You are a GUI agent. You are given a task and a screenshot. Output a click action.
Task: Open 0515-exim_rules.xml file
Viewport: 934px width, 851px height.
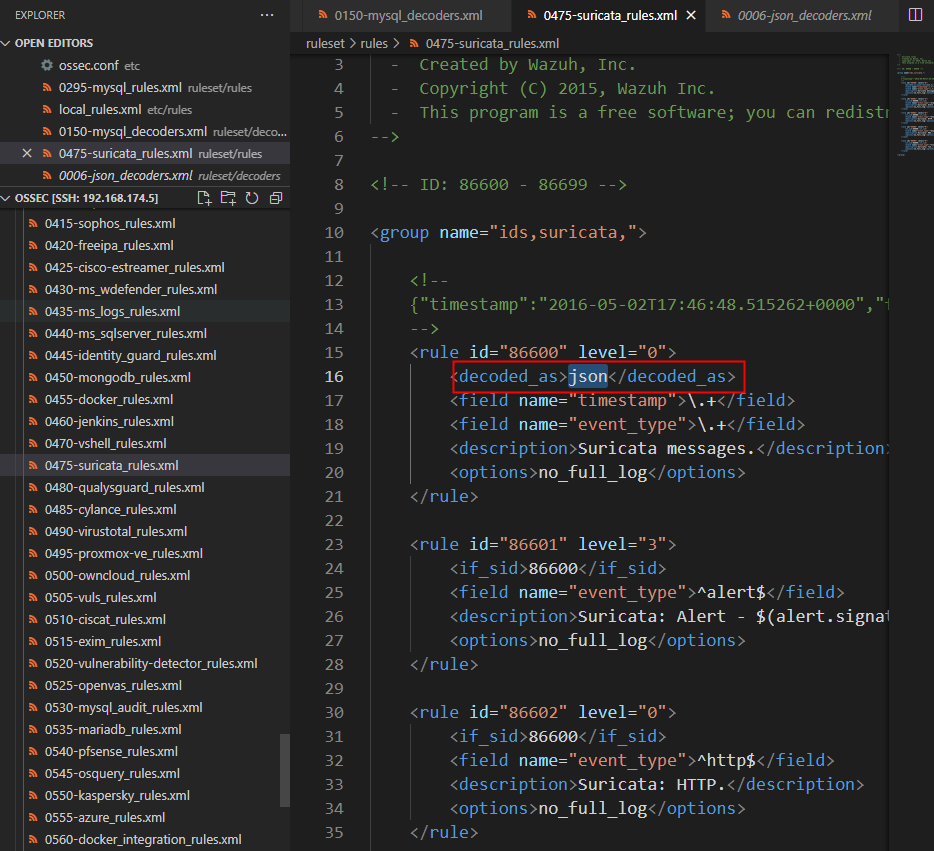coord(145,642)
